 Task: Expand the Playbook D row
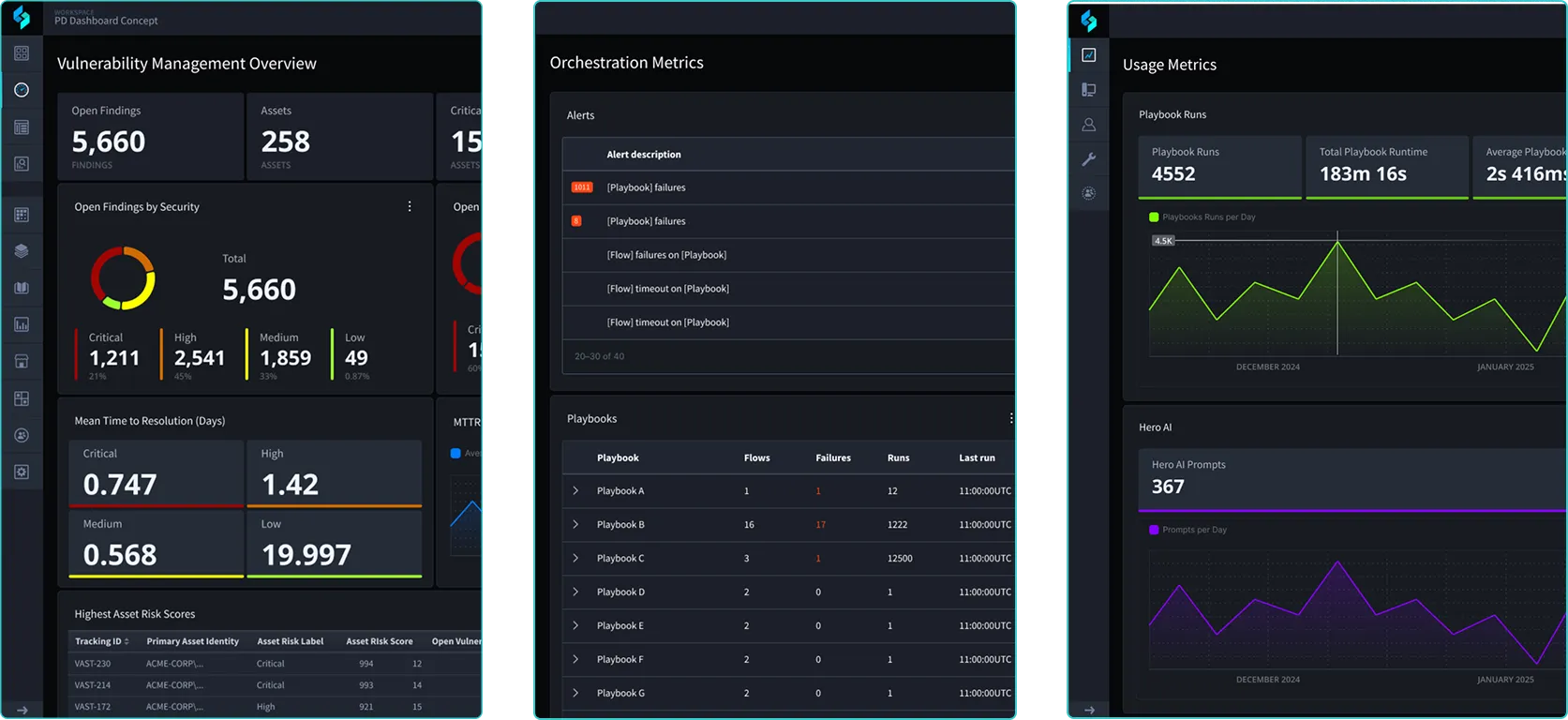coord(575,592)
